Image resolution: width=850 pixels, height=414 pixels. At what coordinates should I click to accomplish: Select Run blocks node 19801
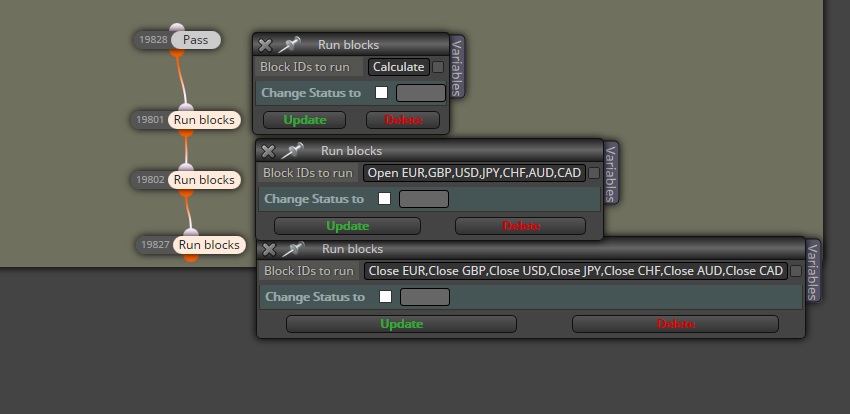pos(204,120)
